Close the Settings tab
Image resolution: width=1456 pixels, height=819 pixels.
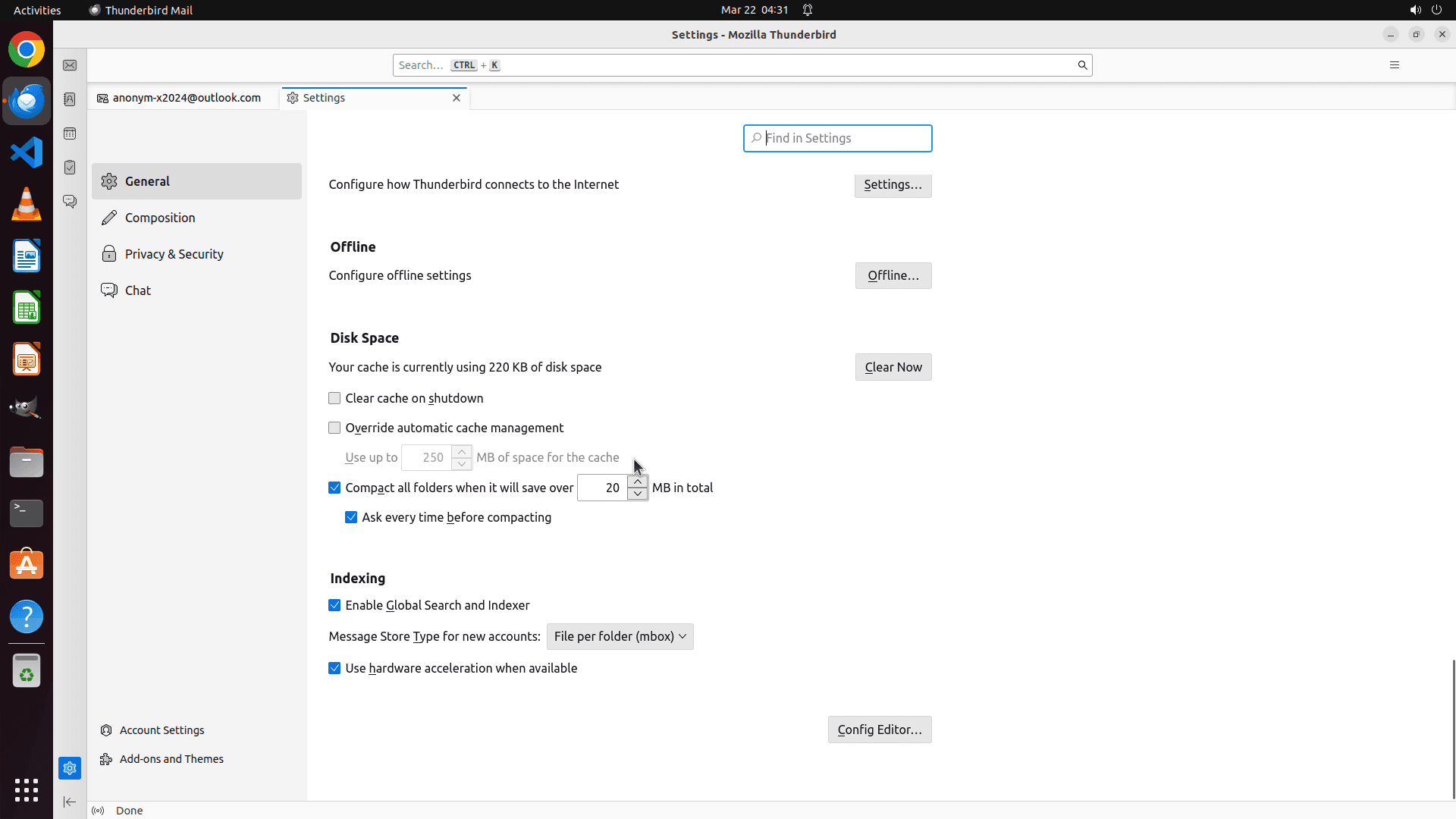pos(457,98)
